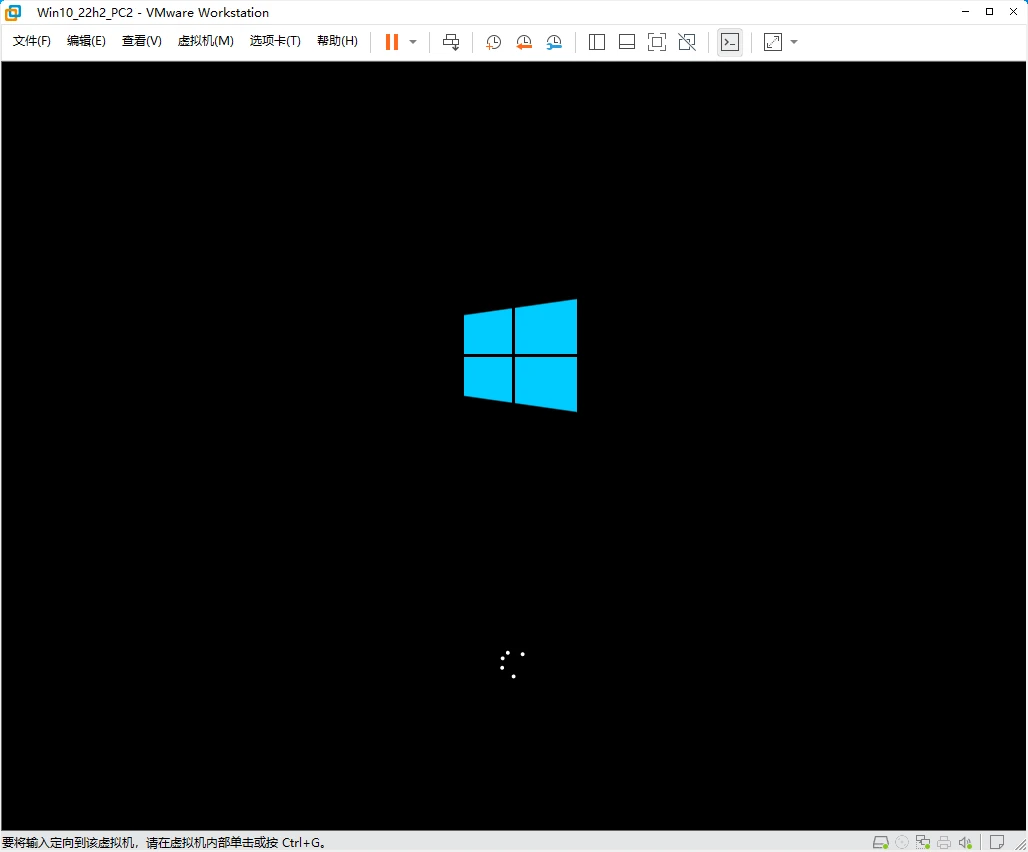Close the VMware Workstation window
Screen dimensions: 1028x852
click(1013, 12)
